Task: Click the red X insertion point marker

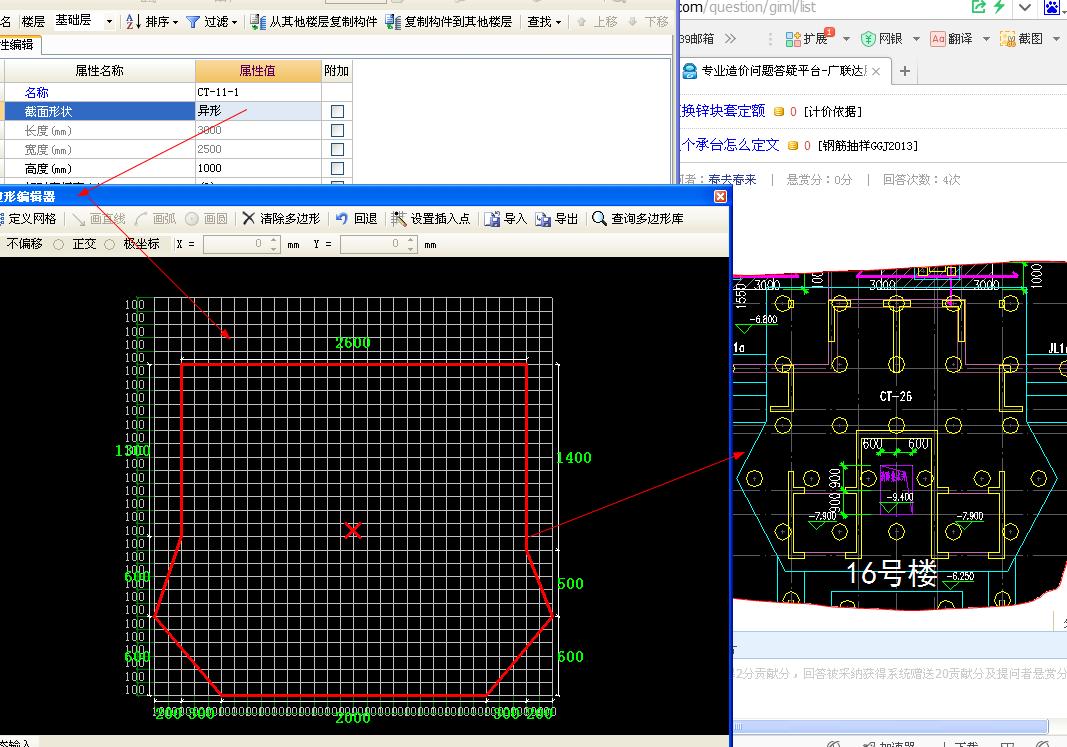Action: coord(352,530)
